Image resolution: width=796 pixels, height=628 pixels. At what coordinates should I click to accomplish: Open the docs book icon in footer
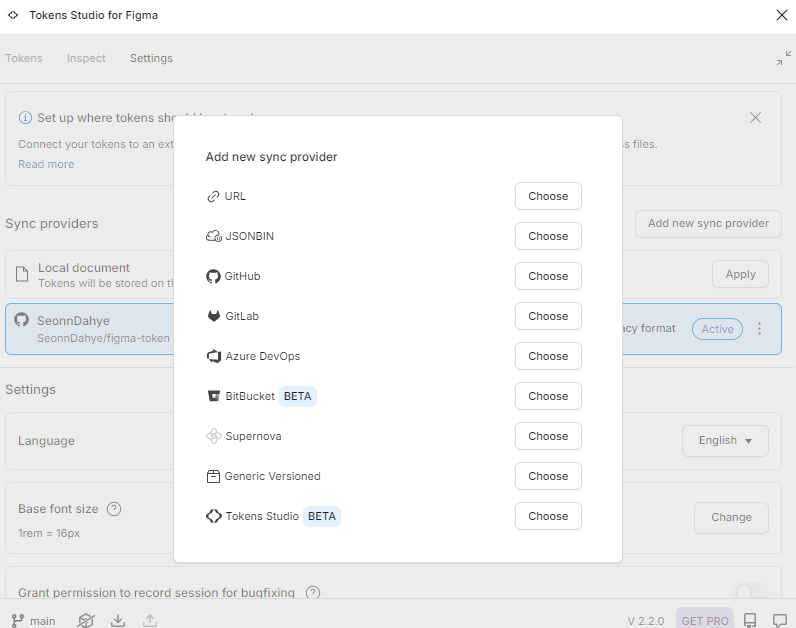point(750,620)
